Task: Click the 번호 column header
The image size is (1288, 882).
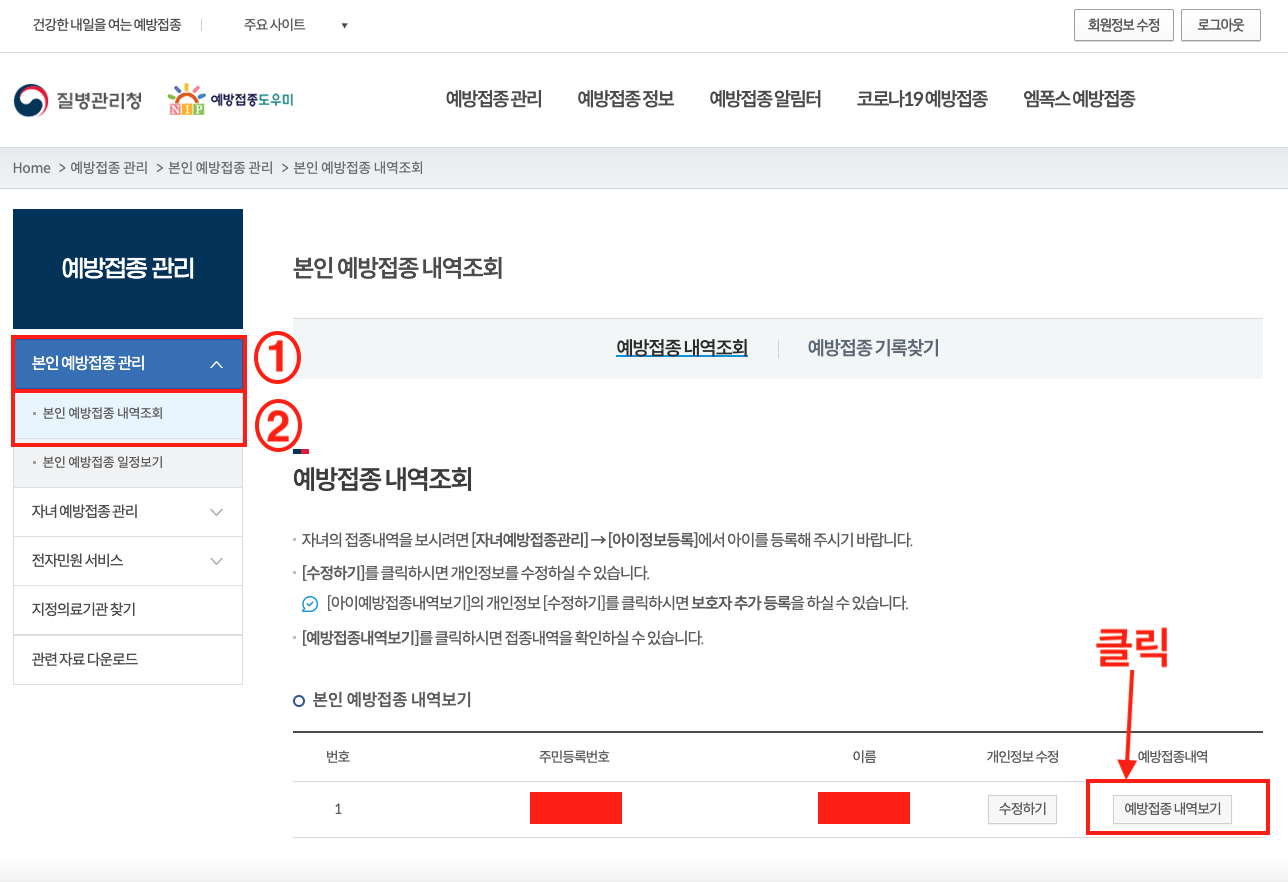Action: (x=338, y=757)
